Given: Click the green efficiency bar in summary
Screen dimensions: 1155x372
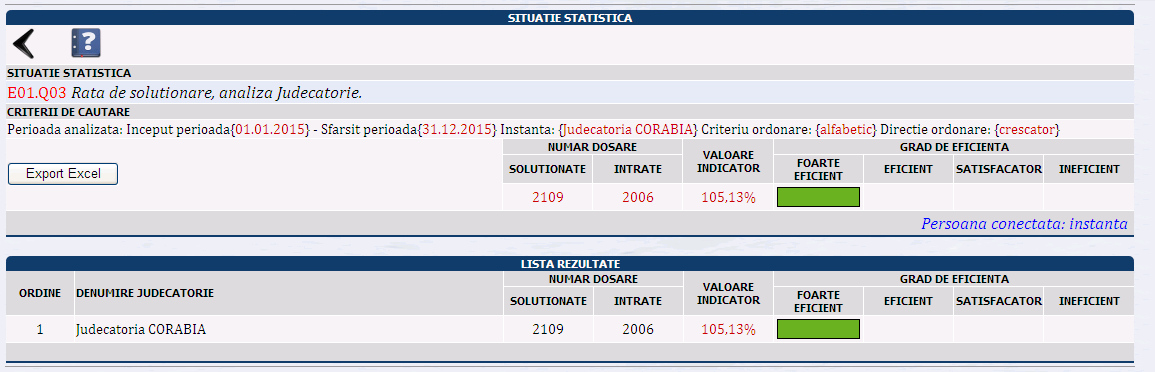Looking at the screenshot, I should coord(818,197).
